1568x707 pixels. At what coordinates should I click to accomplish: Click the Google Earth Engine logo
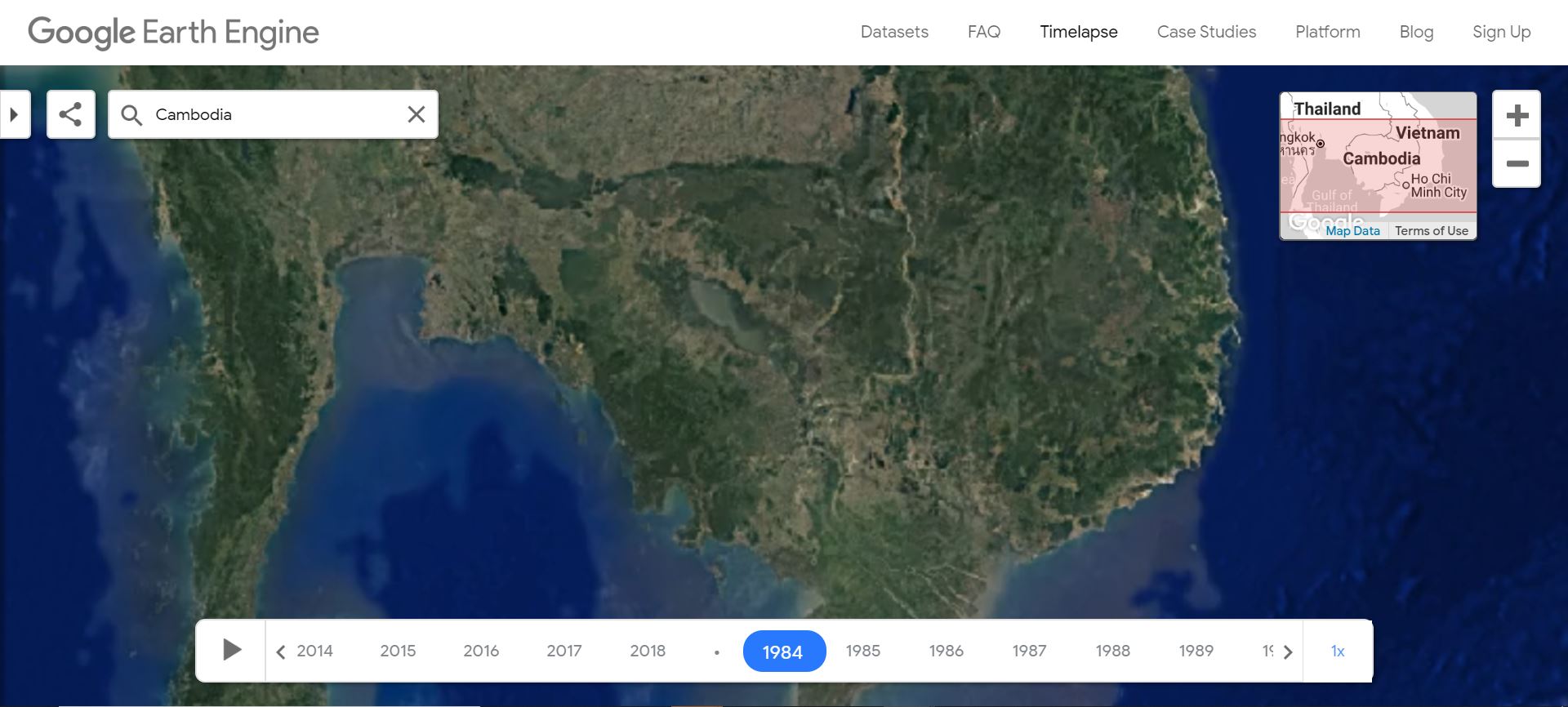[173, 33]
